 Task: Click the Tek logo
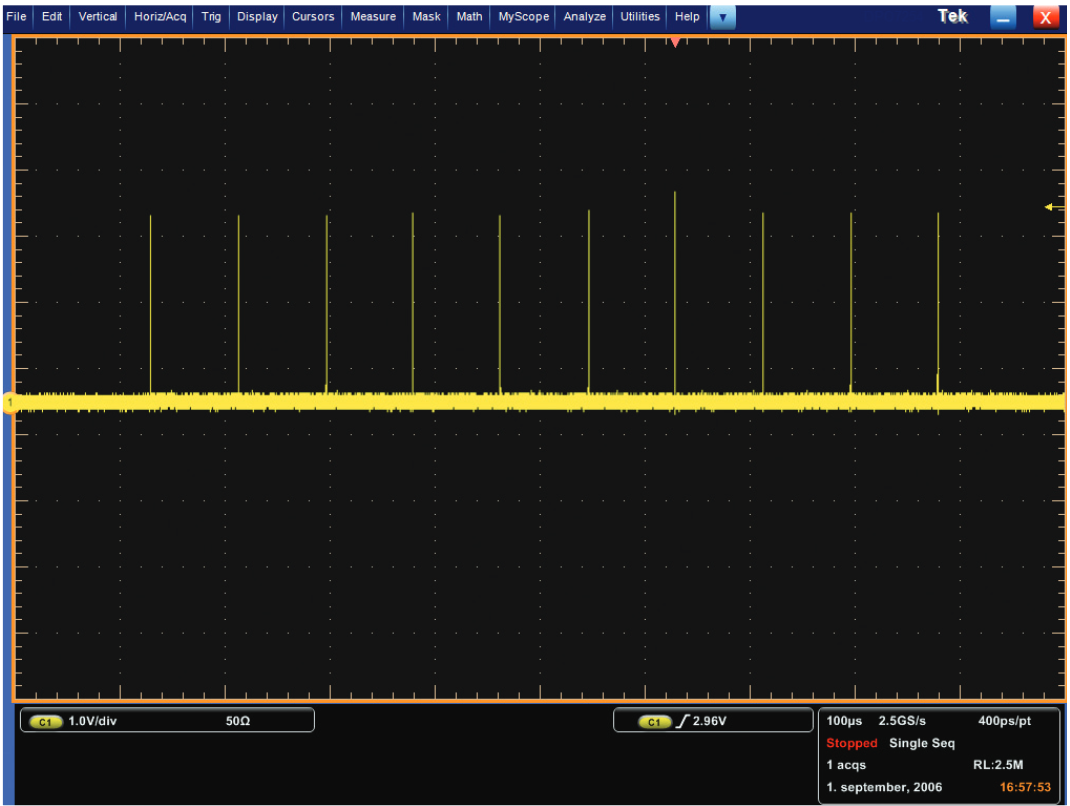click(952, 16)
